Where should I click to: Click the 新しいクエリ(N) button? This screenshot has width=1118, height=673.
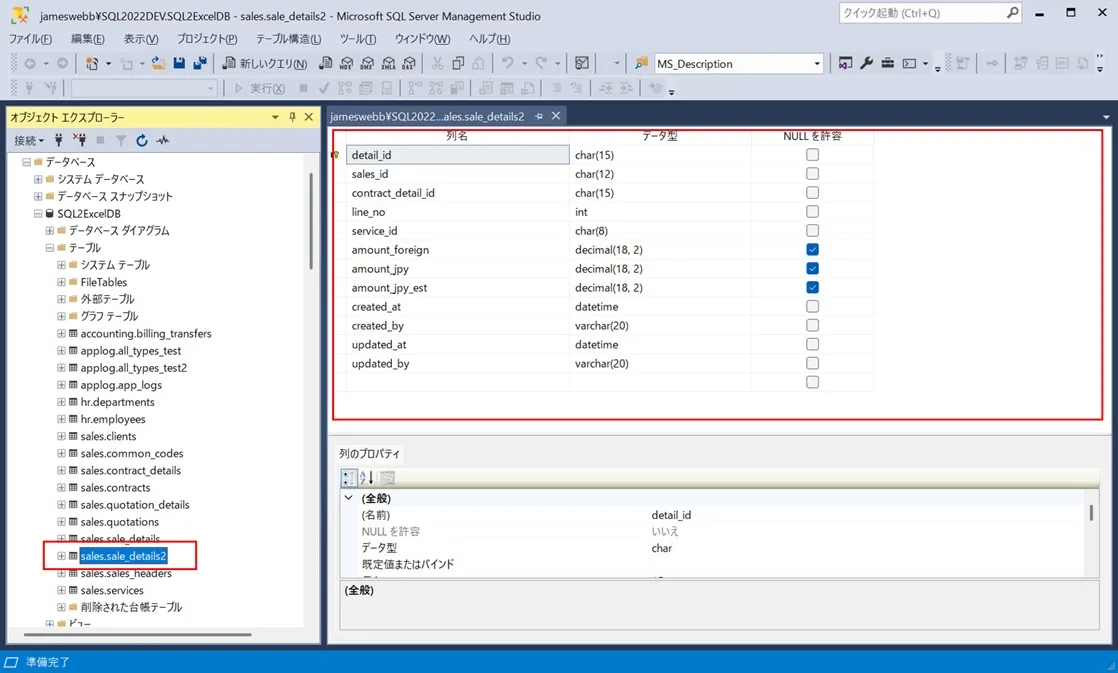tap(265, 63)
